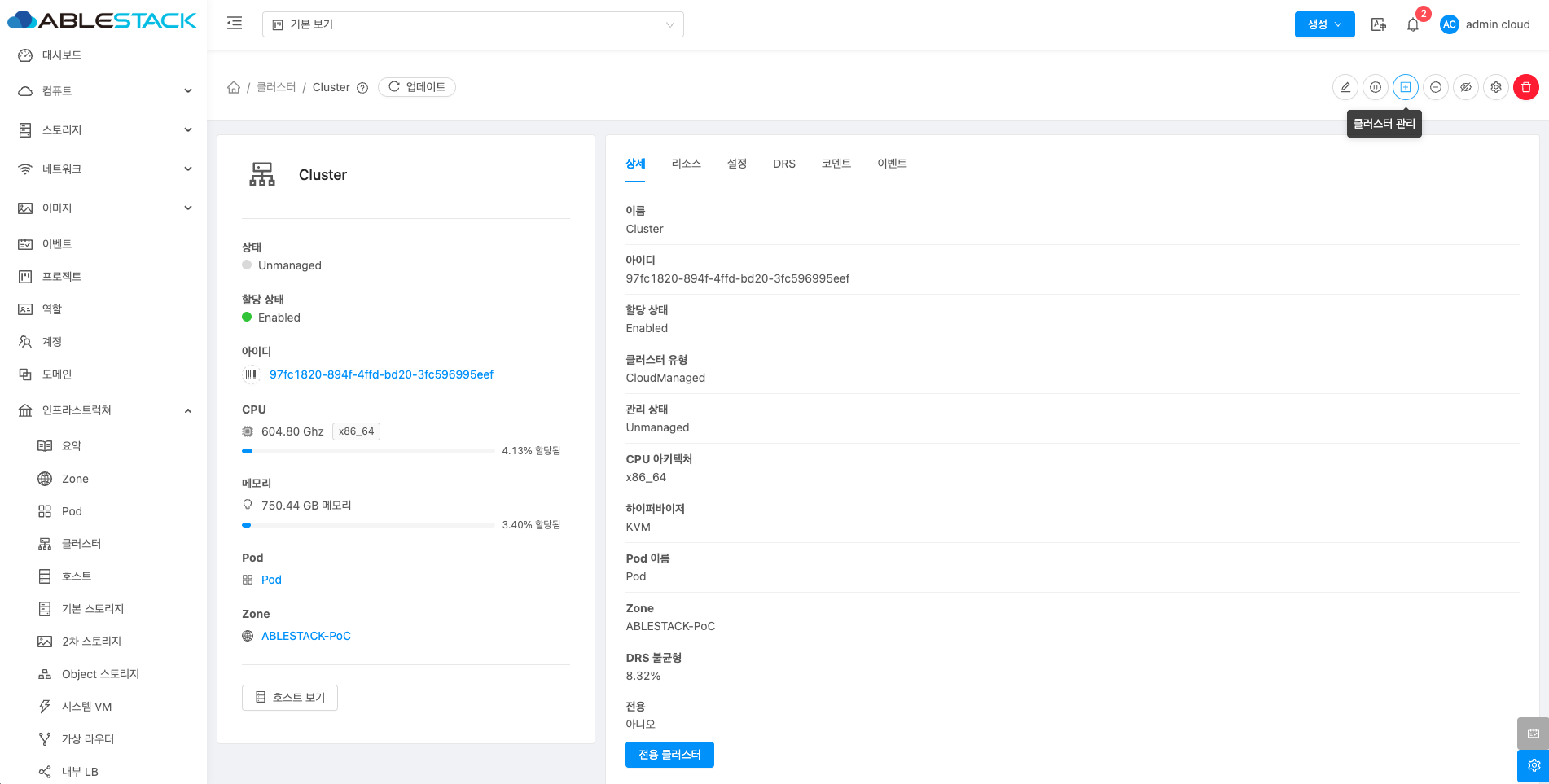Click the CPU allocation progress bar

pos(368,451)
